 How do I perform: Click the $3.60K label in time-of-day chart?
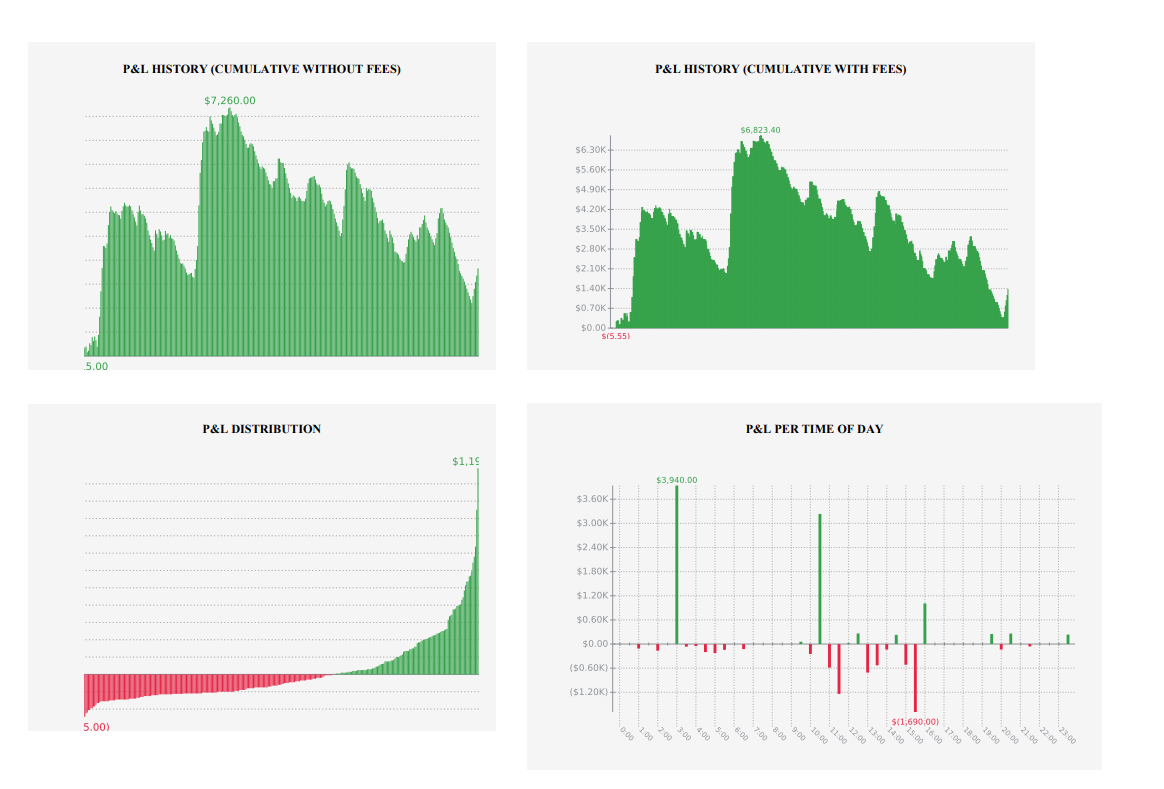tap(592, 499)
